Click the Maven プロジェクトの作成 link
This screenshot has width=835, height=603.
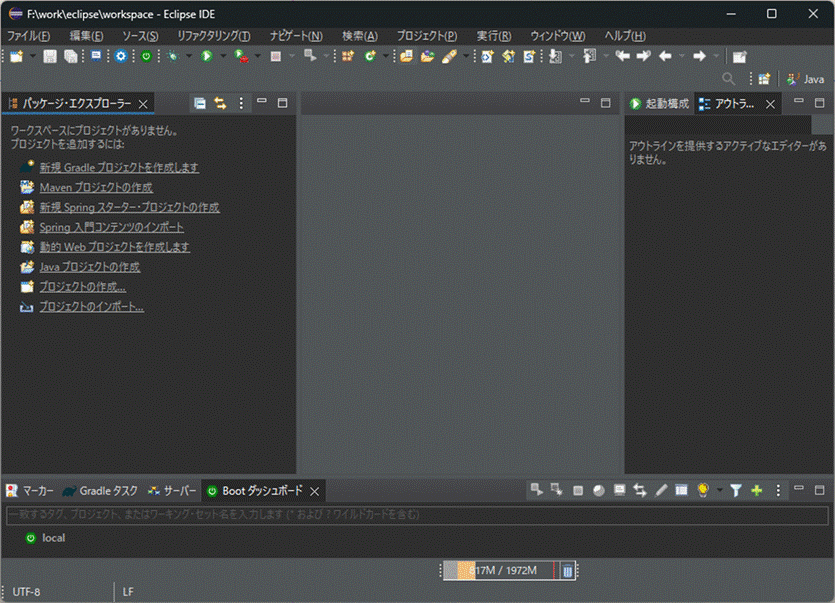coord(96,188)
